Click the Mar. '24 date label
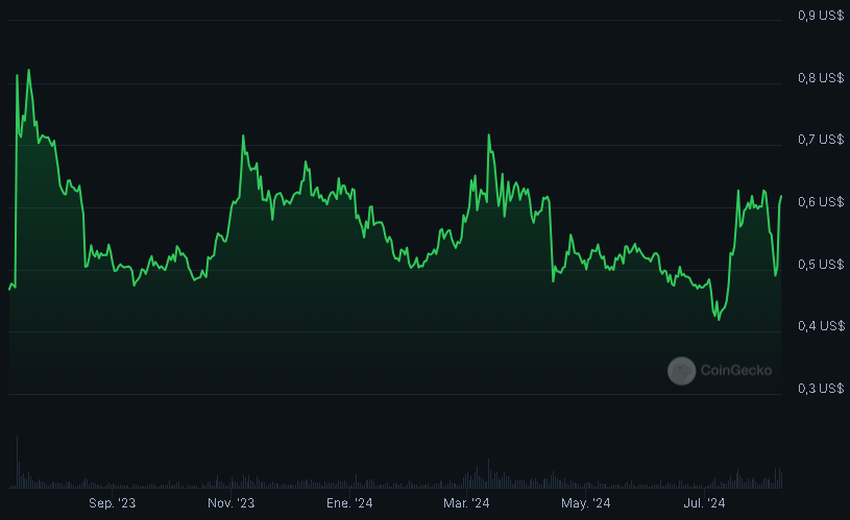Image resolution: width=850 pixels, height=520 pixels. (x=466, y=503)
